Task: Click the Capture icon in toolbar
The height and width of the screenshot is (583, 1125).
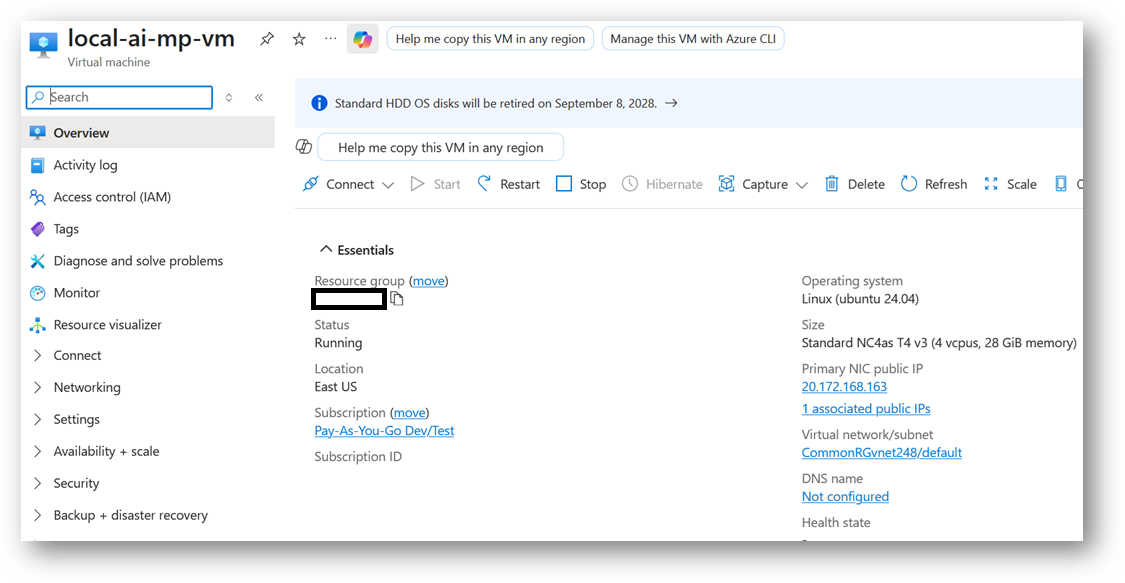Action: pos(726,184)
